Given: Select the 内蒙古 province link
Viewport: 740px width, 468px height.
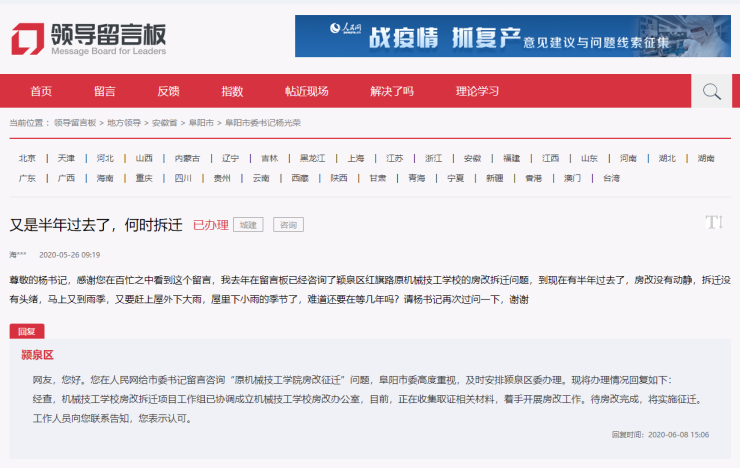Looking at the screenshot, I should 187,158.
